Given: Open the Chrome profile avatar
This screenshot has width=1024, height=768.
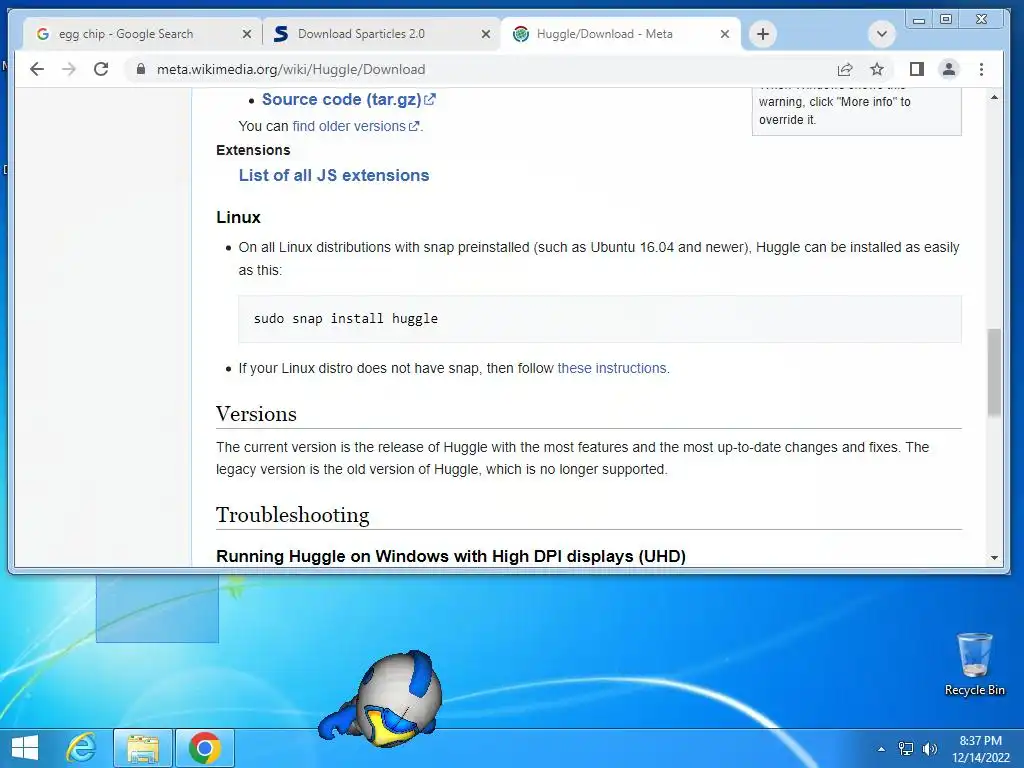Looking at the screenshot, I should [x=949, y=69].
